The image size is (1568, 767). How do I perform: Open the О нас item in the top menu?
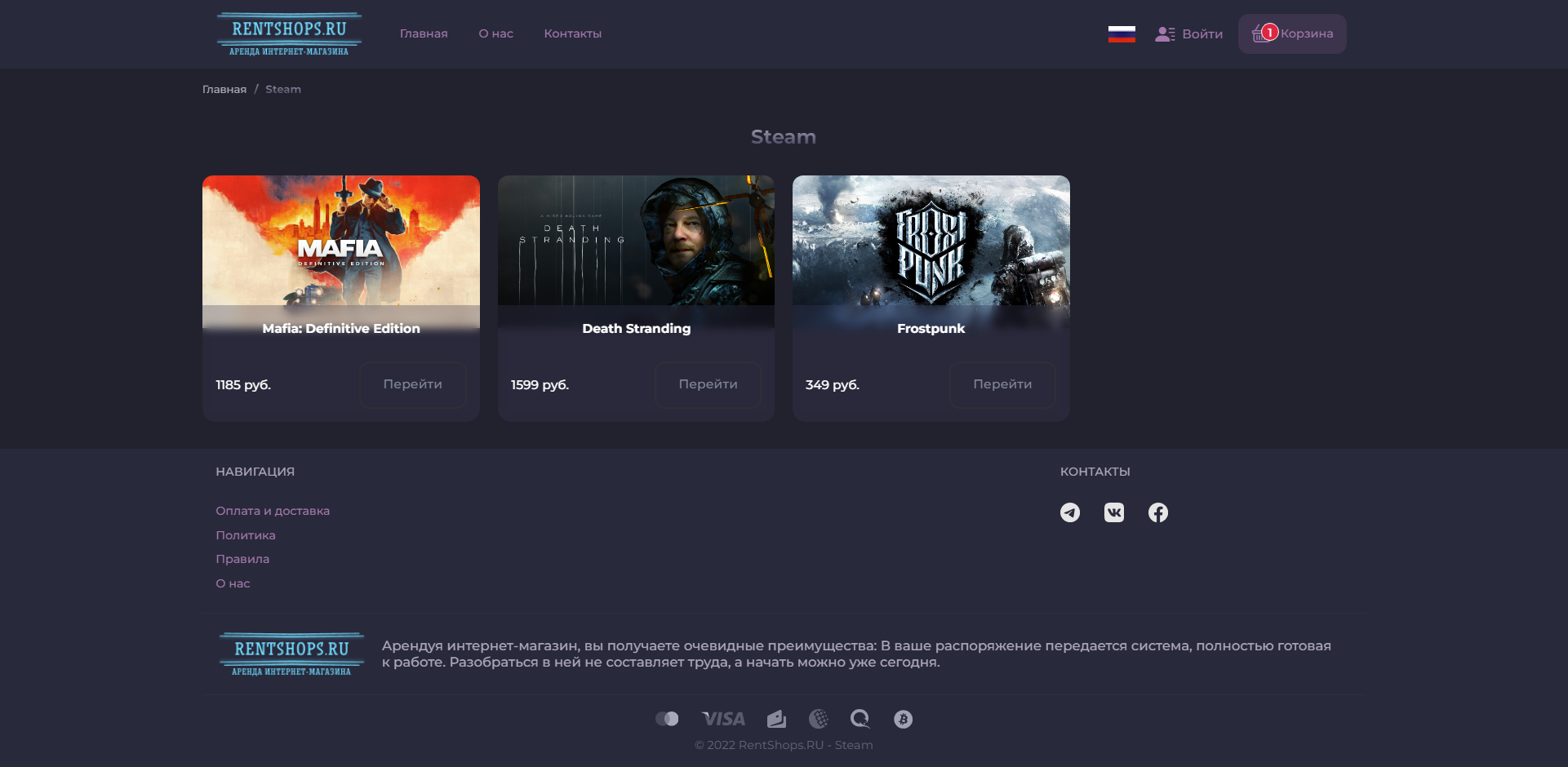coord(496,33)
